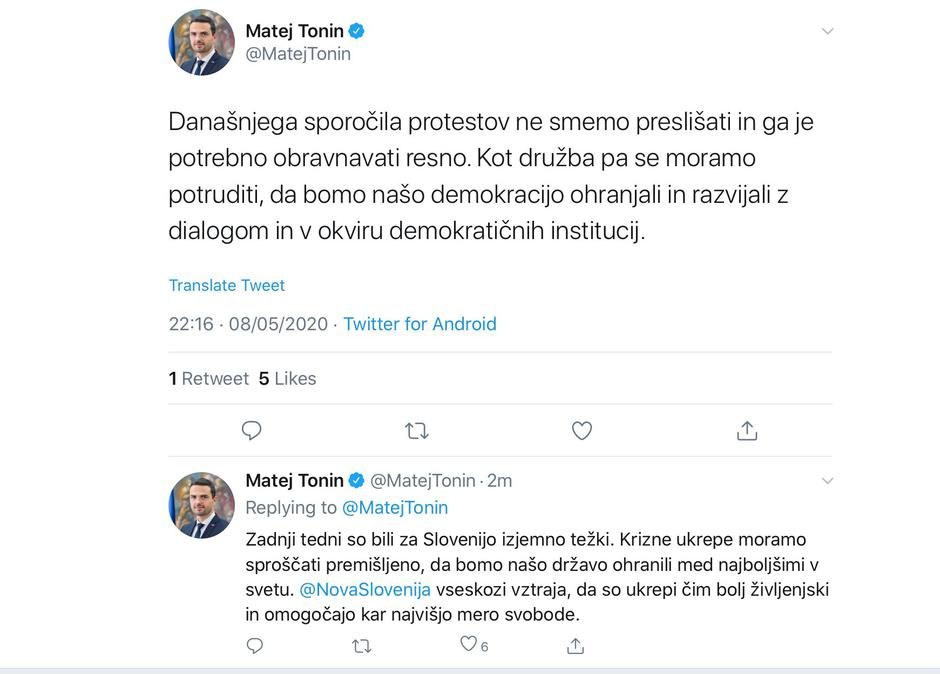Click the verified badge beside the main tweet's name
Image resolution: width=940 pixels, height=674 pixels.
(x=357, y=31)
